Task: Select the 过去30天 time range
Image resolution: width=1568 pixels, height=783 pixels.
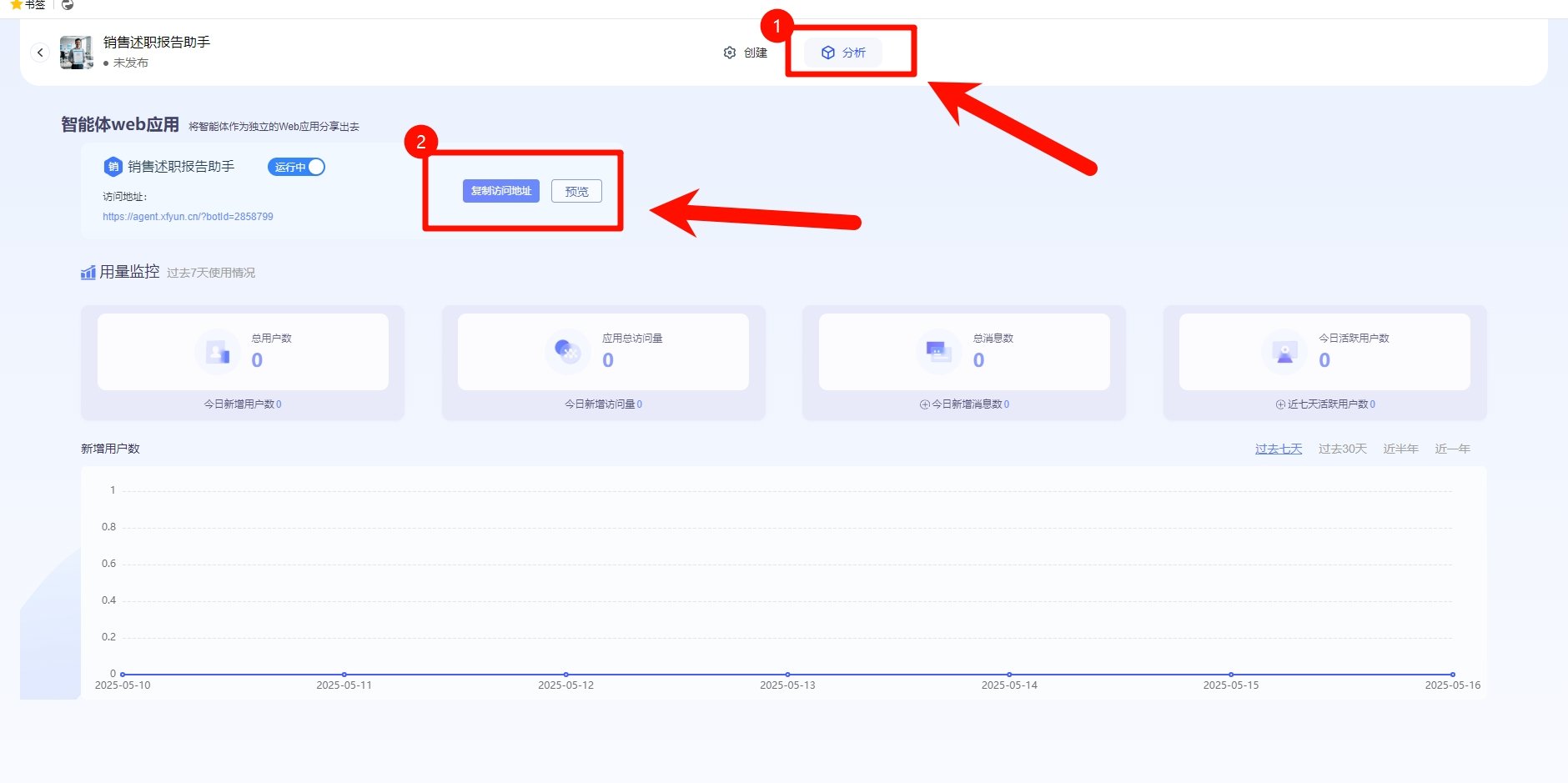Action: [x=1342, y=449]
